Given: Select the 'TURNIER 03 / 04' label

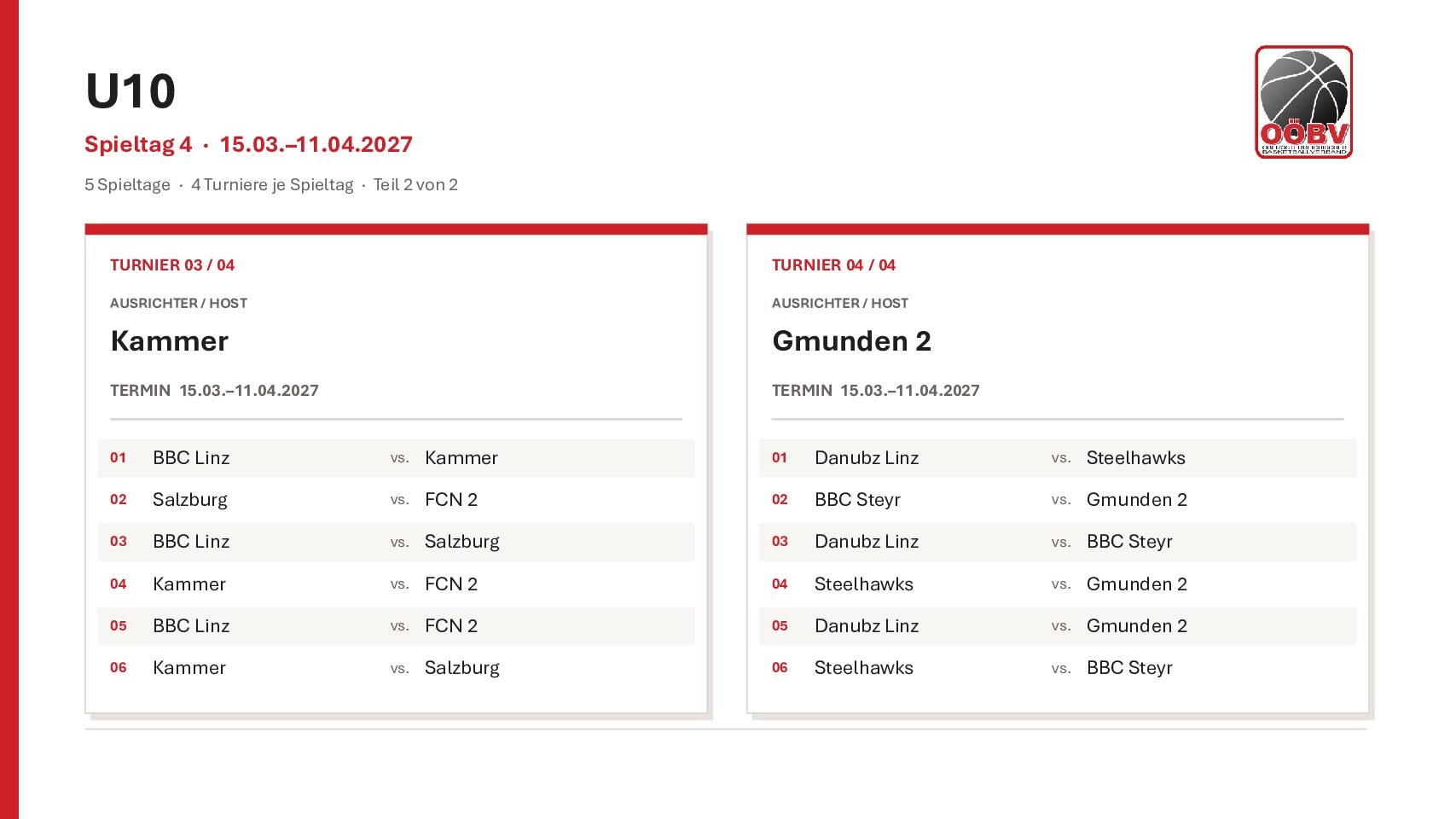Looking at the screenshot, I should (x=172, y=265).
